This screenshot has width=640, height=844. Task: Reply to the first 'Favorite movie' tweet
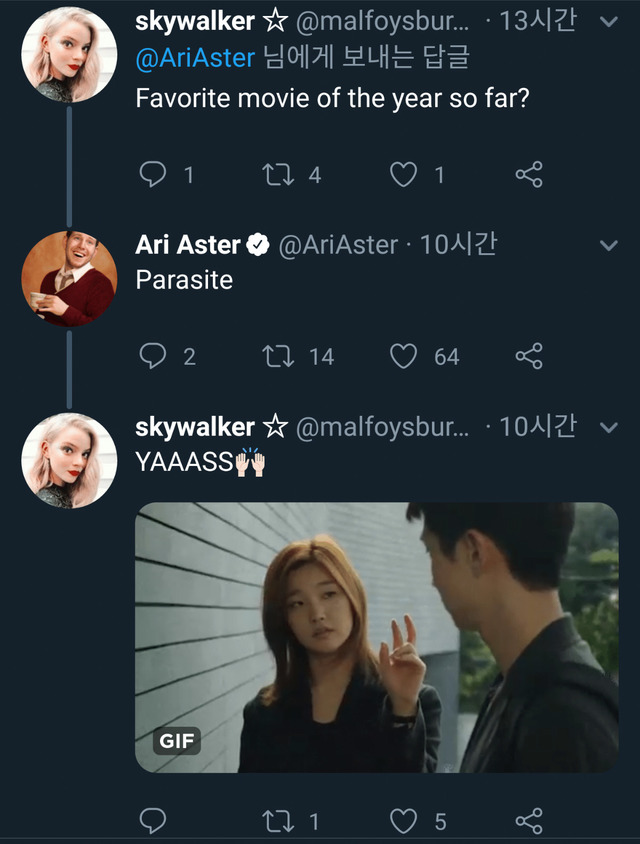(152, 175)
